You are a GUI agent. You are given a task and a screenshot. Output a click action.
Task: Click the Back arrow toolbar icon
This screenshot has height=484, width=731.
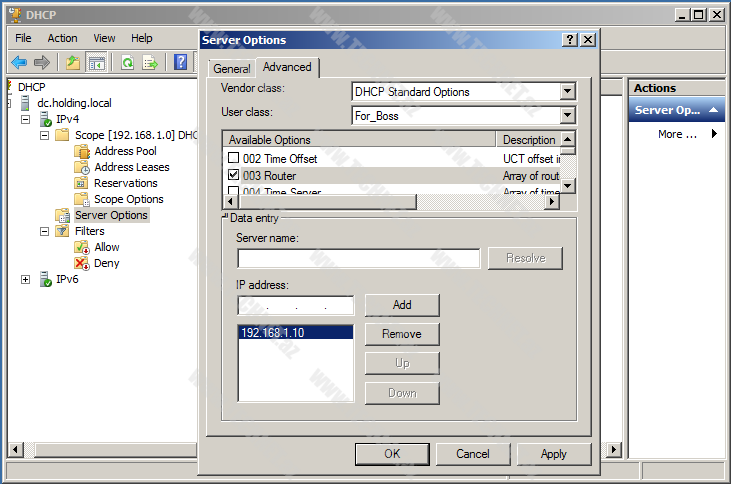point(18,62)
